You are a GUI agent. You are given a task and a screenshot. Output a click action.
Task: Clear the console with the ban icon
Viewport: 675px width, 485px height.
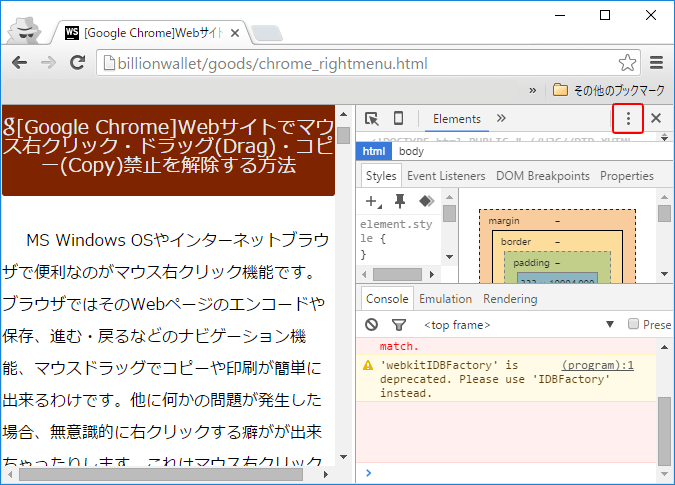click(x=372, y=324)
